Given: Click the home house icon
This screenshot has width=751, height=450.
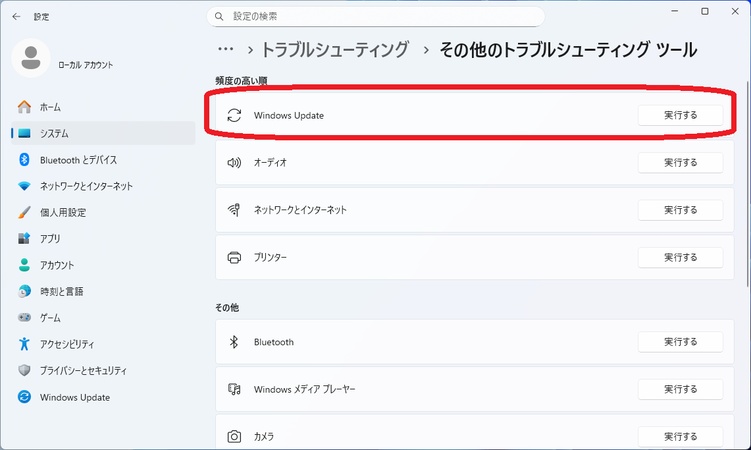Looking at the screenshot, I should pos(24,107).
